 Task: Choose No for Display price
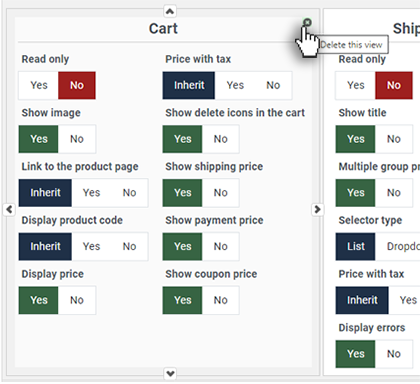[x=77, y=300]
